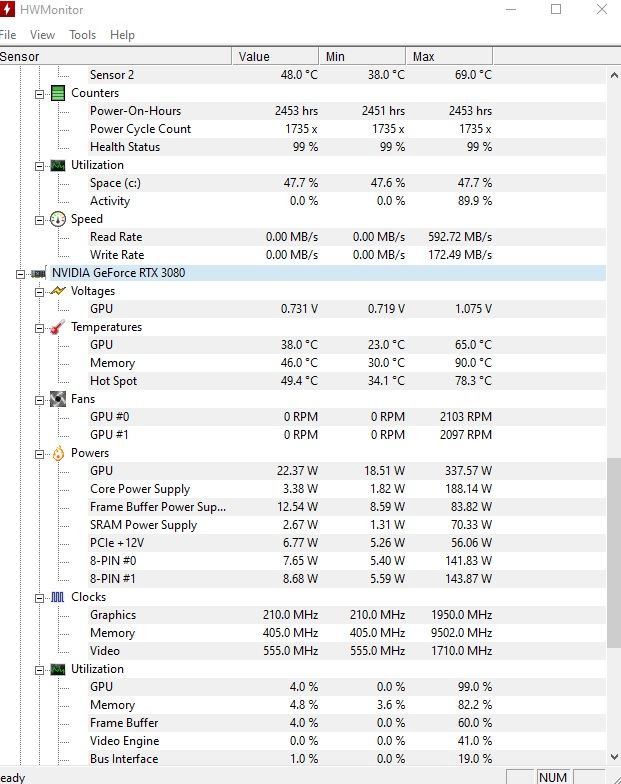Collapse the Temperatures group

tap(40, 328)
